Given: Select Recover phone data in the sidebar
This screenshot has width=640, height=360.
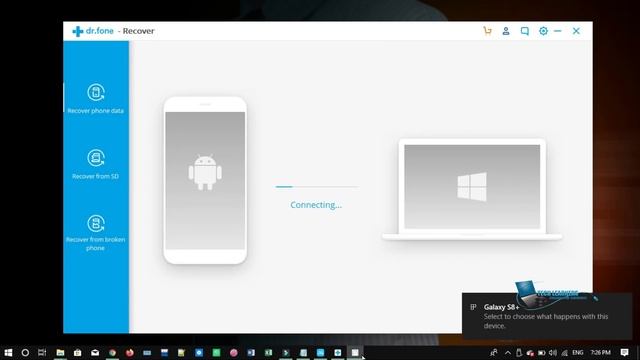Looking at the screenshot, I should (x=96, y=98).
